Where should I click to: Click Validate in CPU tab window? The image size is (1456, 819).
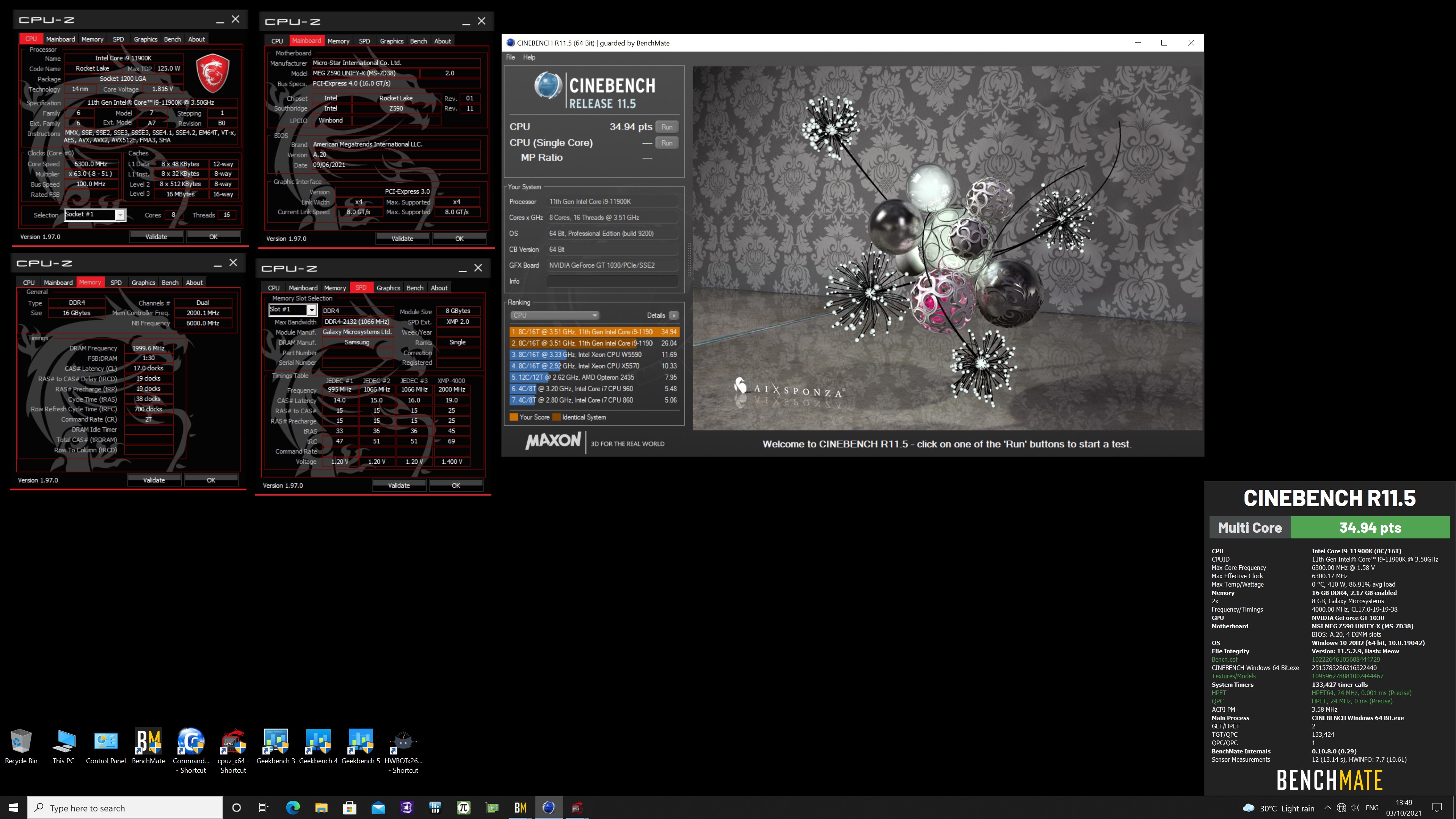tap(156, 237)
